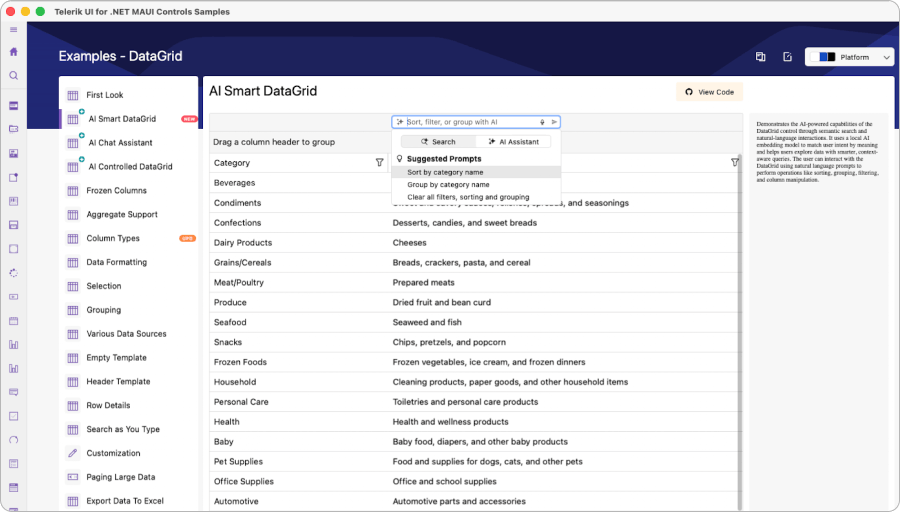Open the hamburger menu in left rail
The image size is (900, 512).
13,30
